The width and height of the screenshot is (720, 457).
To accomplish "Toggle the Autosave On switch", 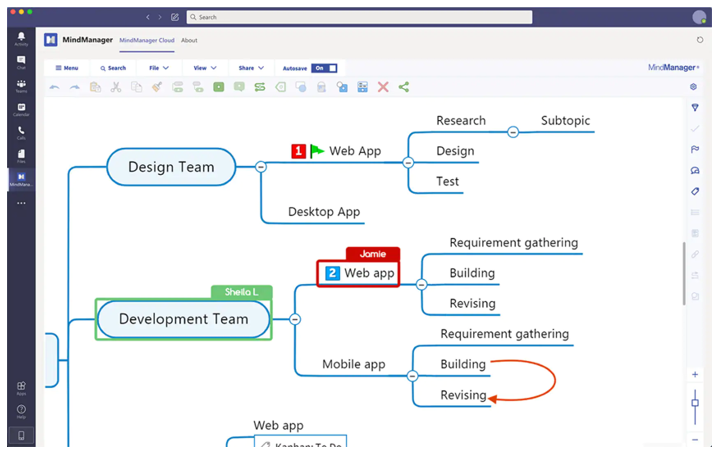I will coord(324,68).
